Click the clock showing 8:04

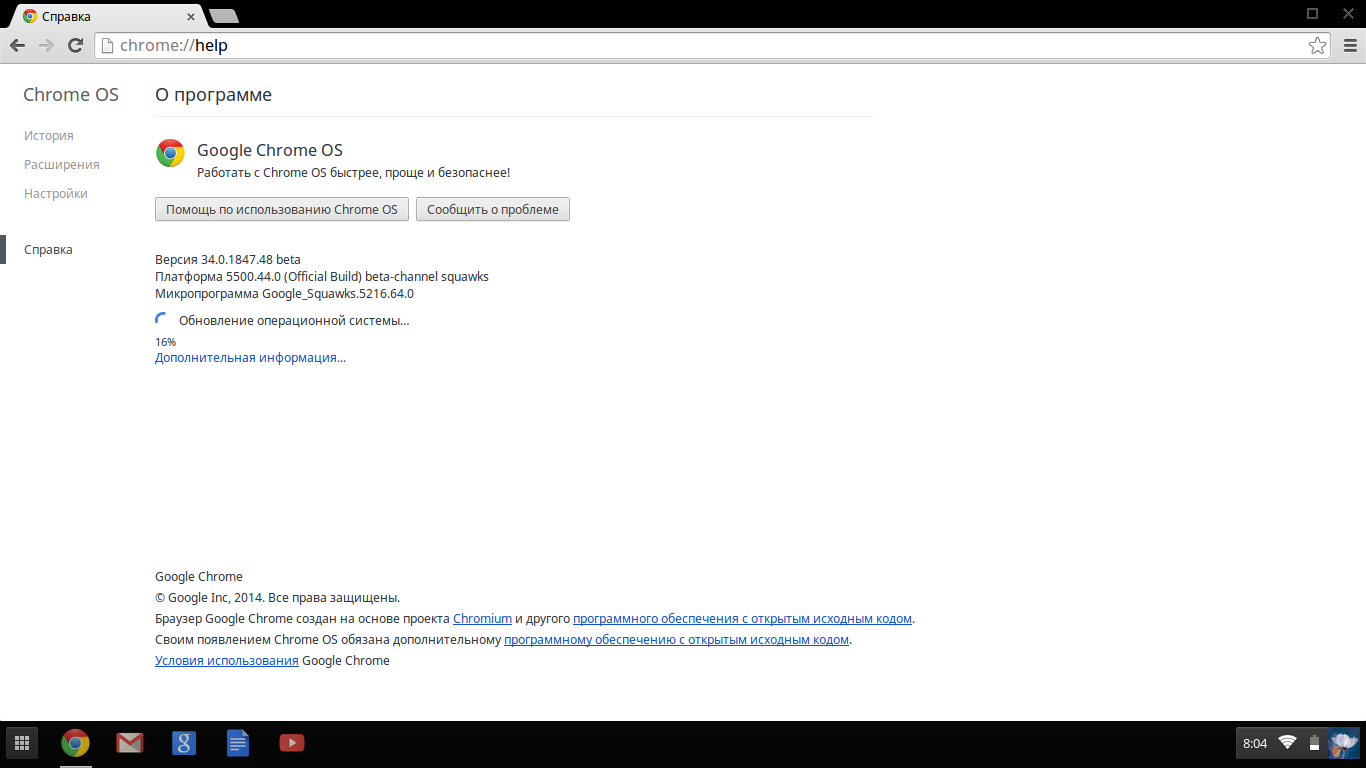tap(1255, 743)
